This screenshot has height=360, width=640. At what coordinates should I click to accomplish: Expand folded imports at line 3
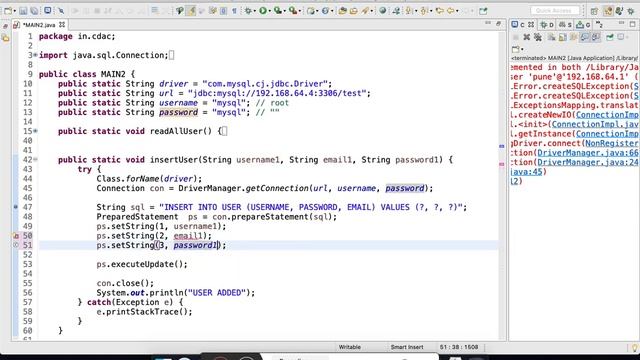36,55
